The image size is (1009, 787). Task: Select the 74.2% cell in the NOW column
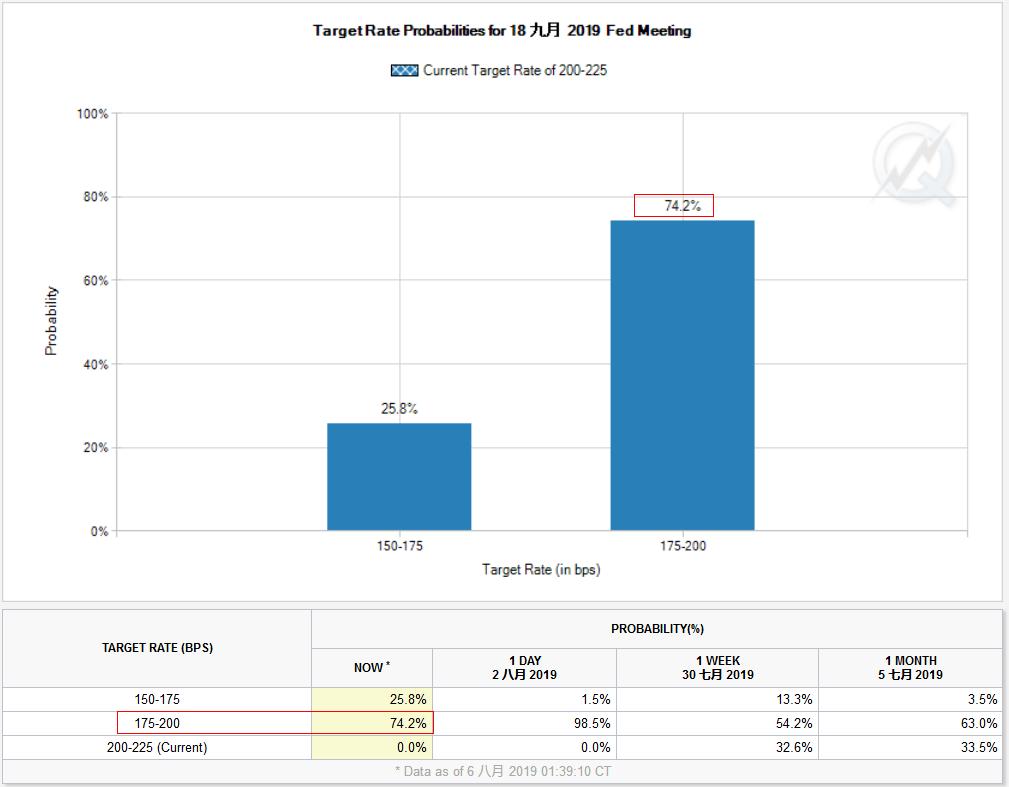[372, 723]
